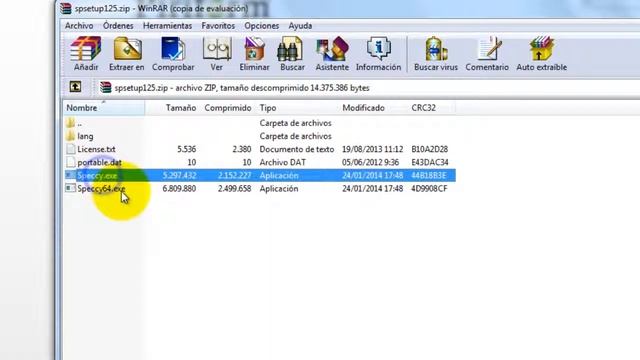Select the Speccy64.exe file name
The image size is (640, 360).
tap(101, 189)
